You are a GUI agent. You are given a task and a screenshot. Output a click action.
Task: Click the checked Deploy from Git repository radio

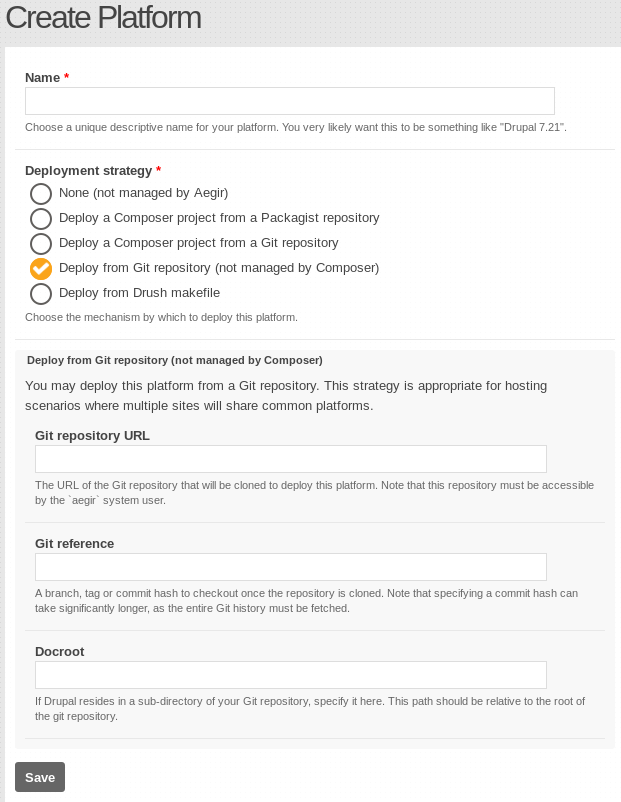(41, 269)
